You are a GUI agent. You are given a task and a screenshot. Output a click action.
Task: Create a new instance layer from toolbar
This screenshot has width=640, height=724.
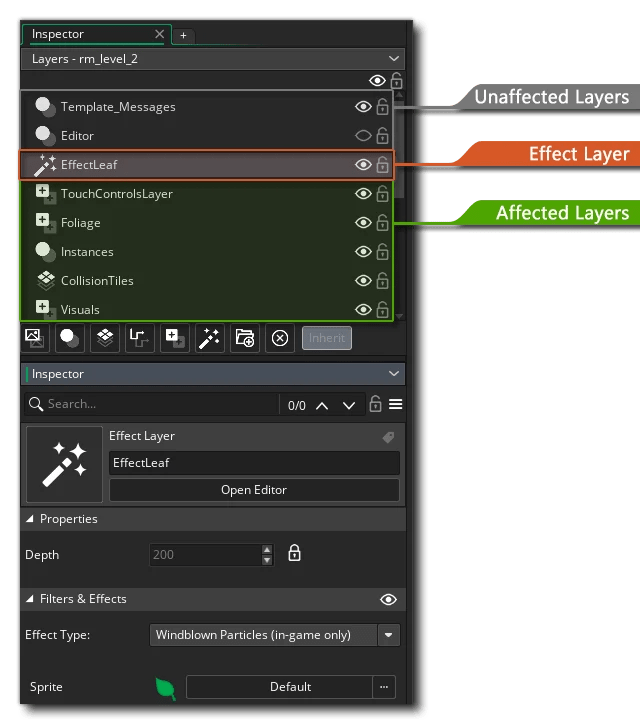click(70, 338)
